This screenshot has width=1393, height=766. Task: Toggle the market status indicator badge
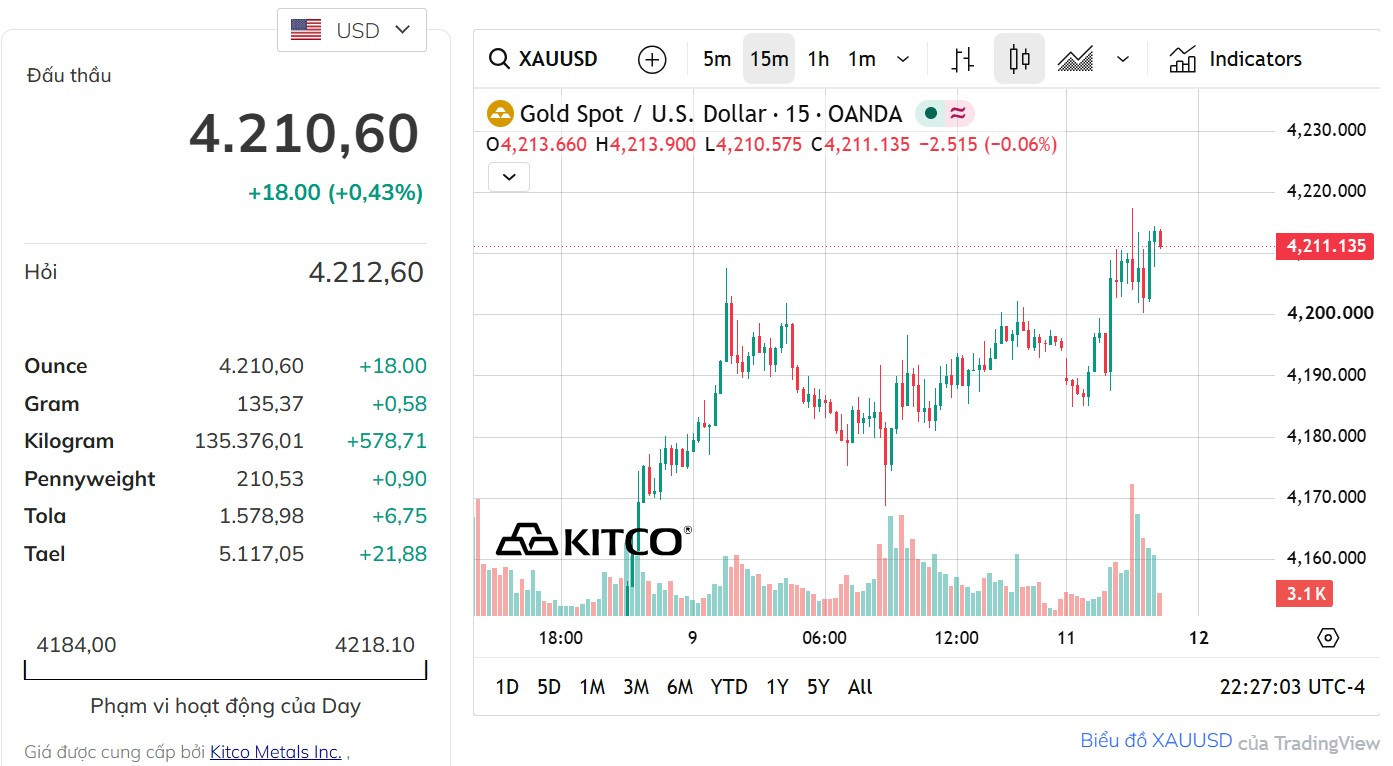[x=945, y=114]
